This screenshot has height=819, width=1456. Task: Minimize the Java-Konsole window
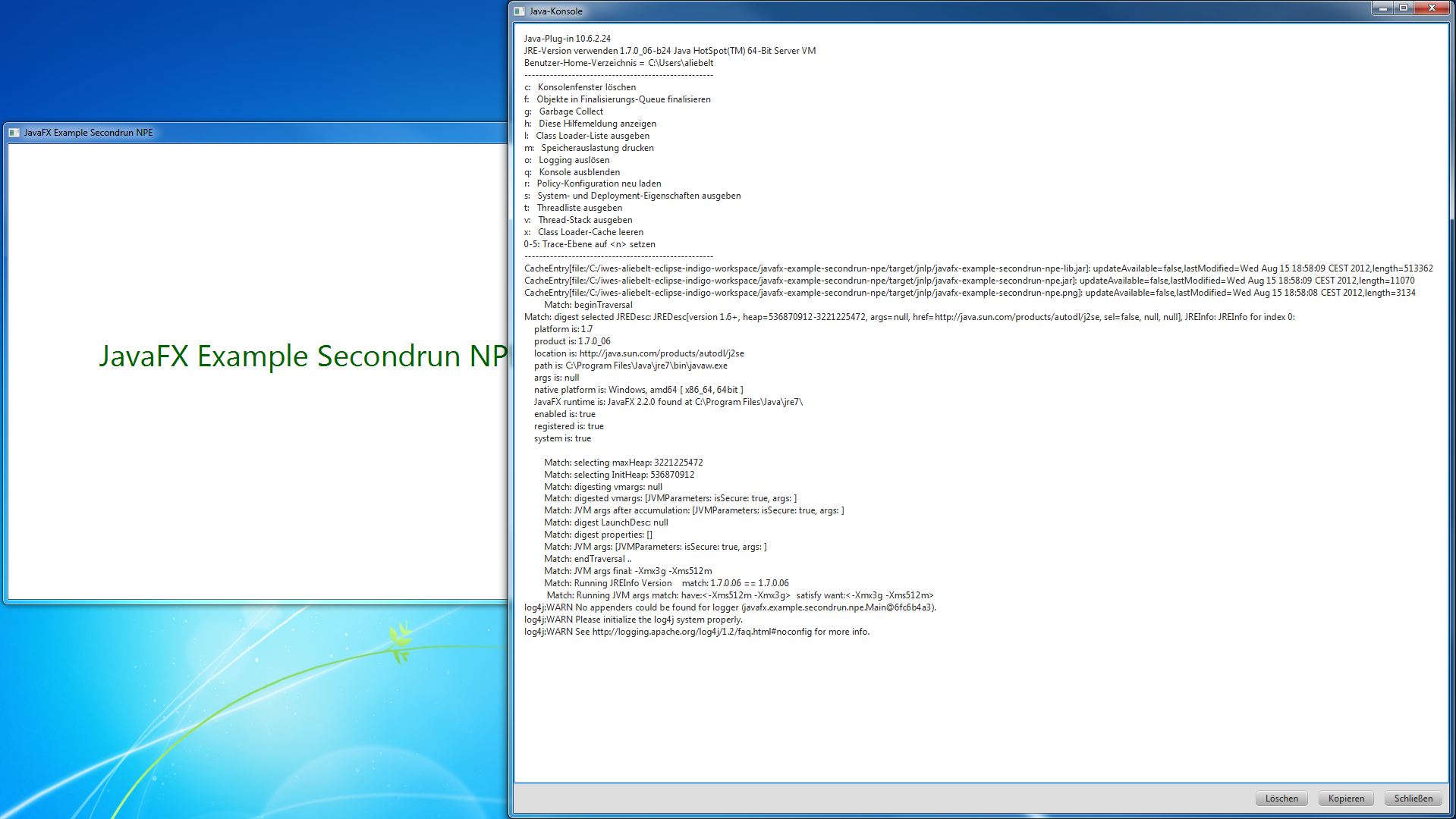(1382, 8)
